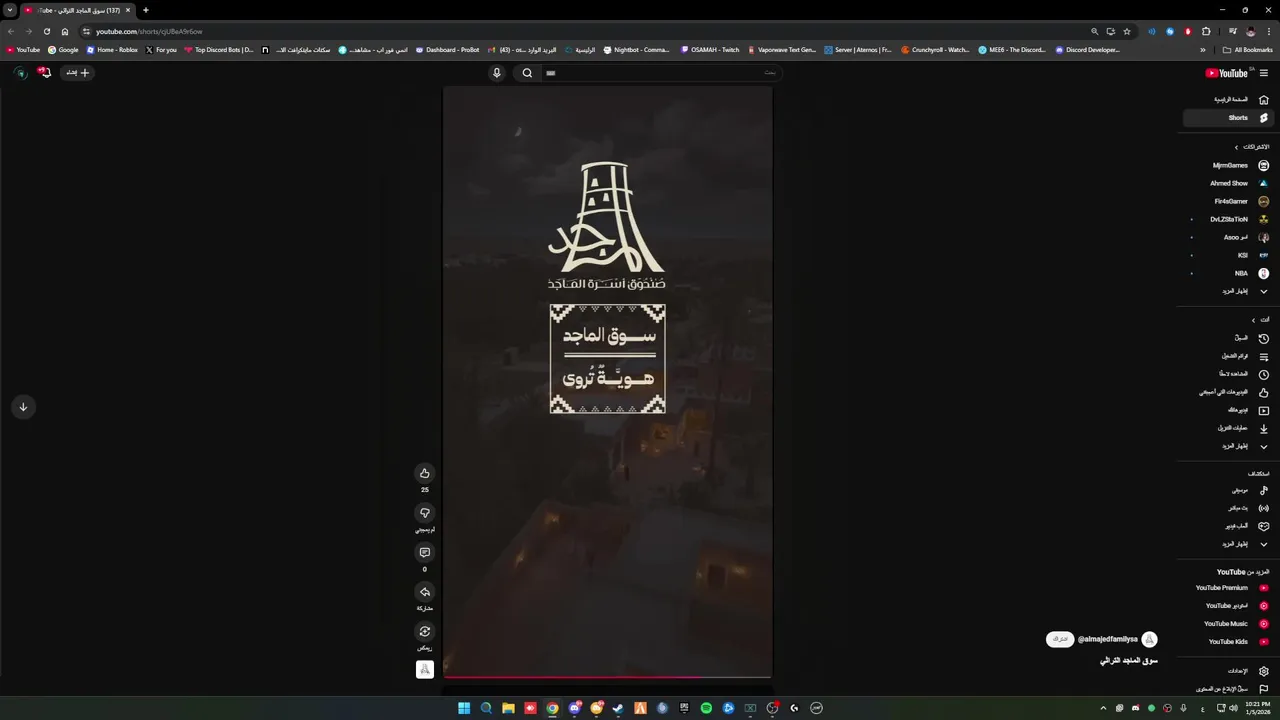Click the magnifier search button
This screenshot has height=720, width=1280.
(x=527, y=73)
